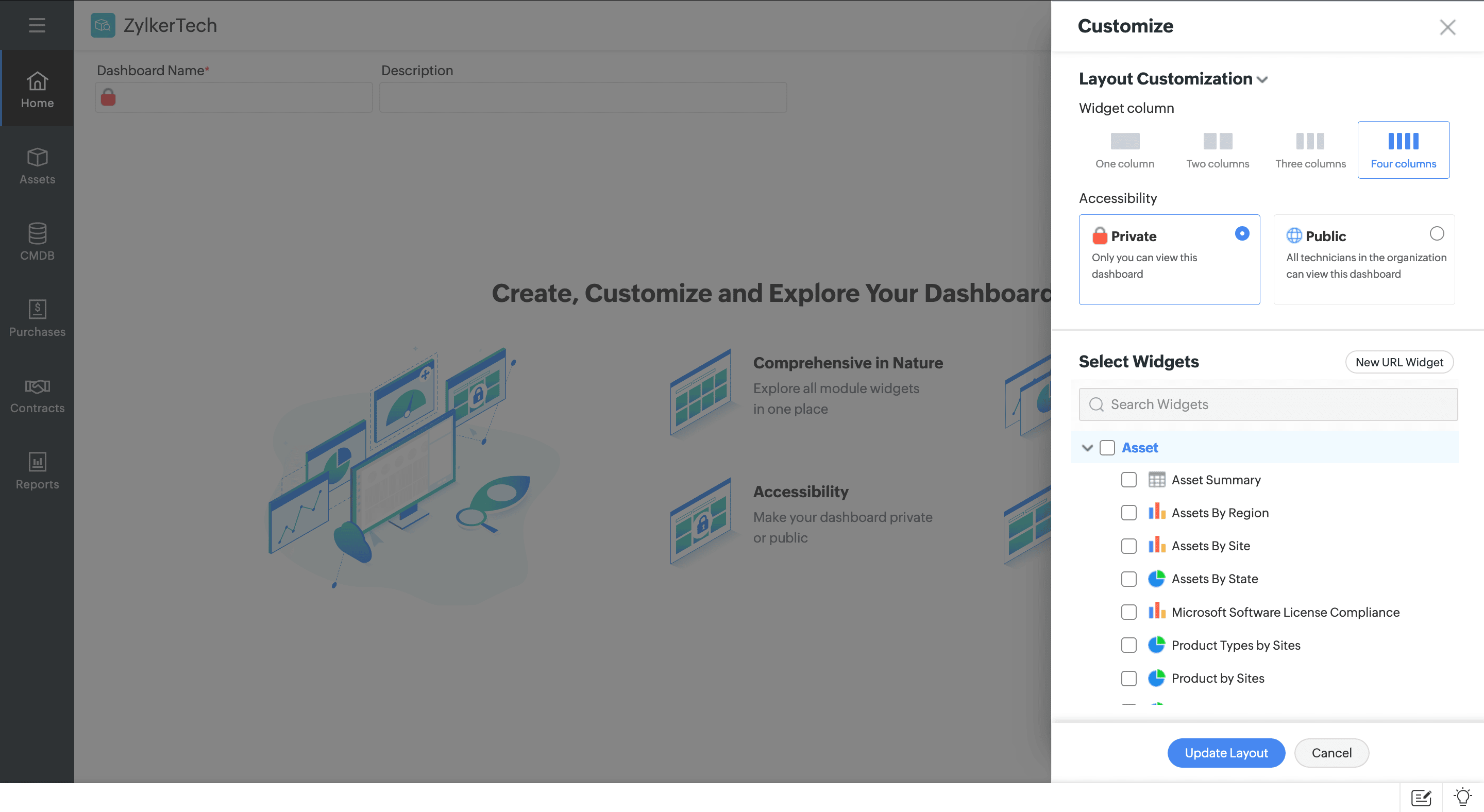The width and height of the screenshot is (1484, 812).
Task: Open the hamburger navigation menu
Action: pos(37,25)
